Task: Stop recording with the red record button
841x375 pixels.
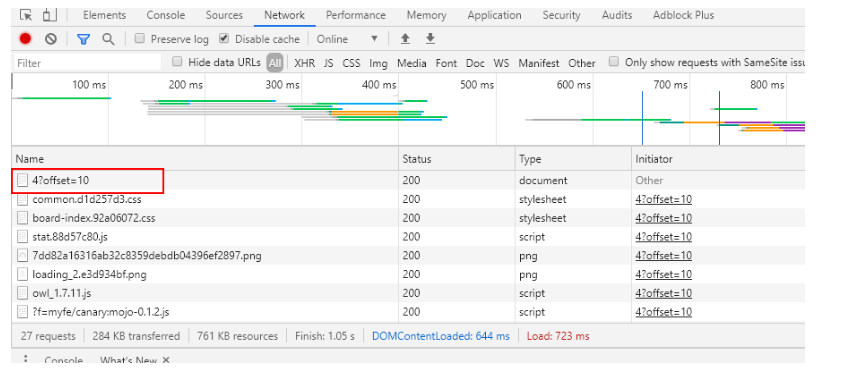Action: pos(25,39)
